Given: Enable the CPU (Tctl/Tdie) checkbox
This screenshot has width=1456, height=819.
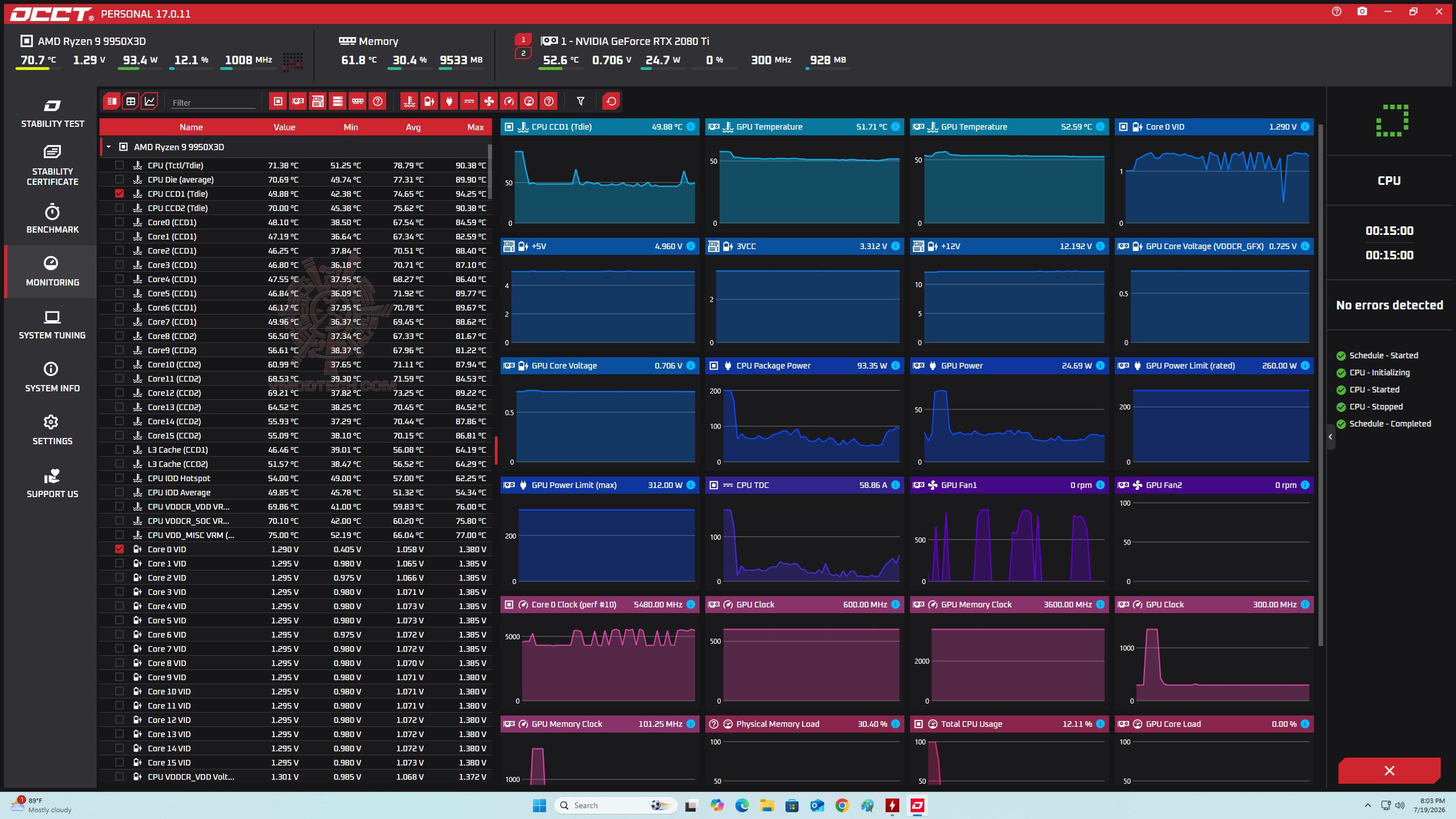Looking at the screenshot, I should pos(119,165).
